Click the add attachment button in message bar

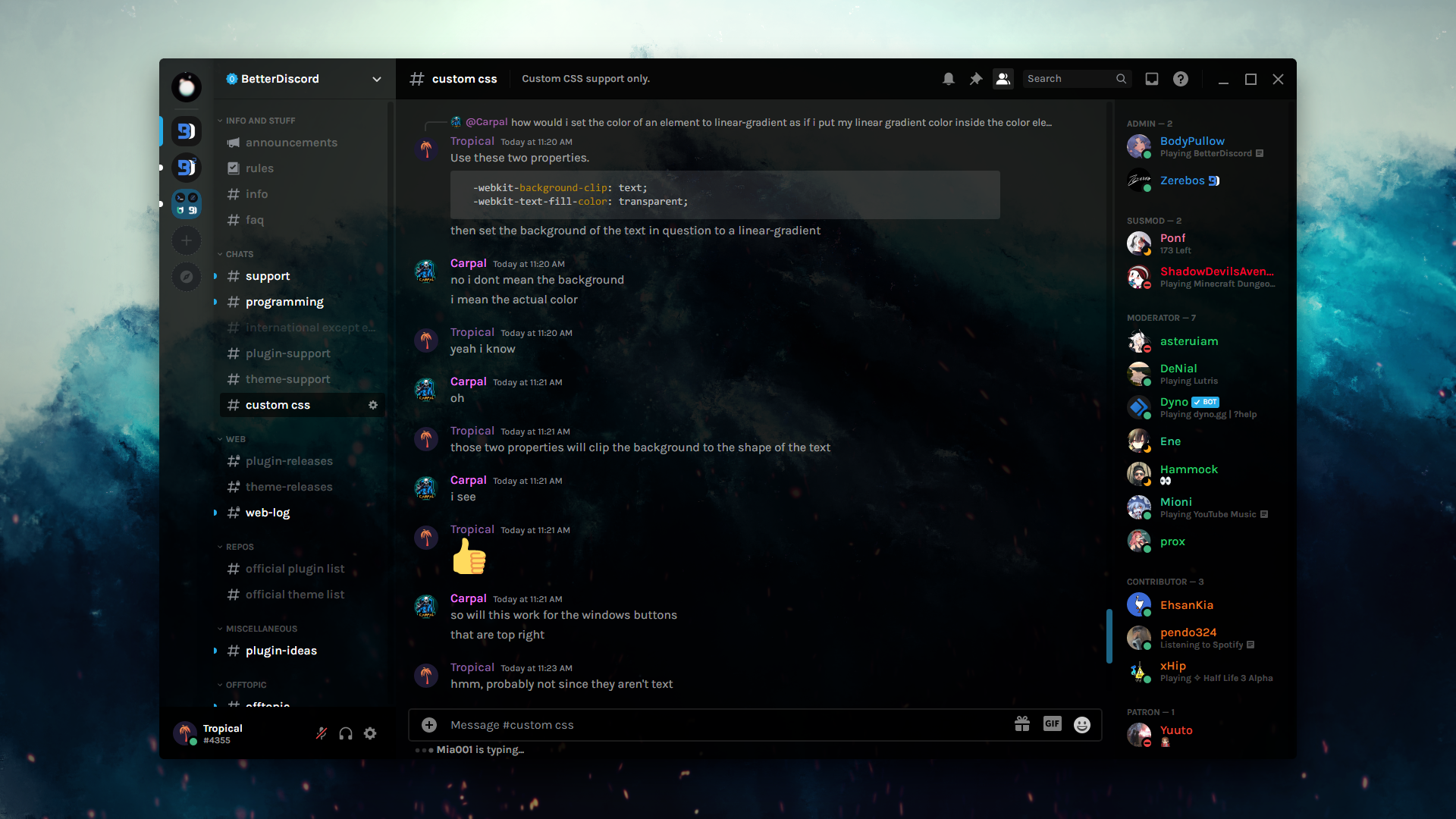tap(429, 724)
